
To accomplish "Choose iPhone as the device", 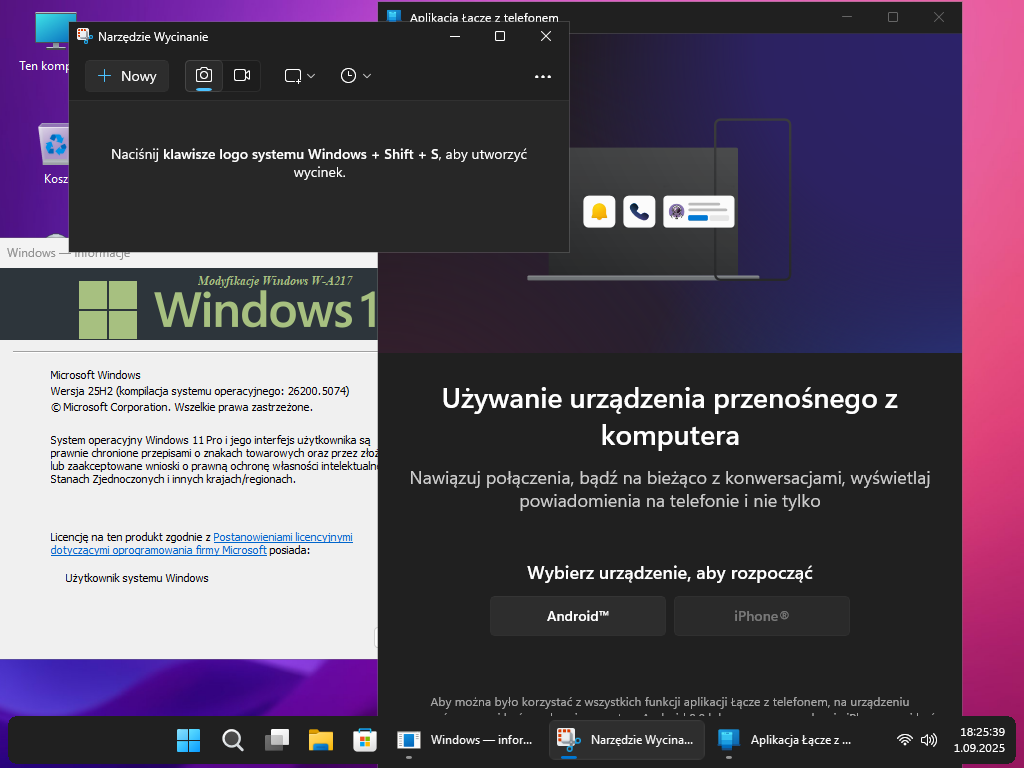I will pyautogui.click(x=761, y=616).
